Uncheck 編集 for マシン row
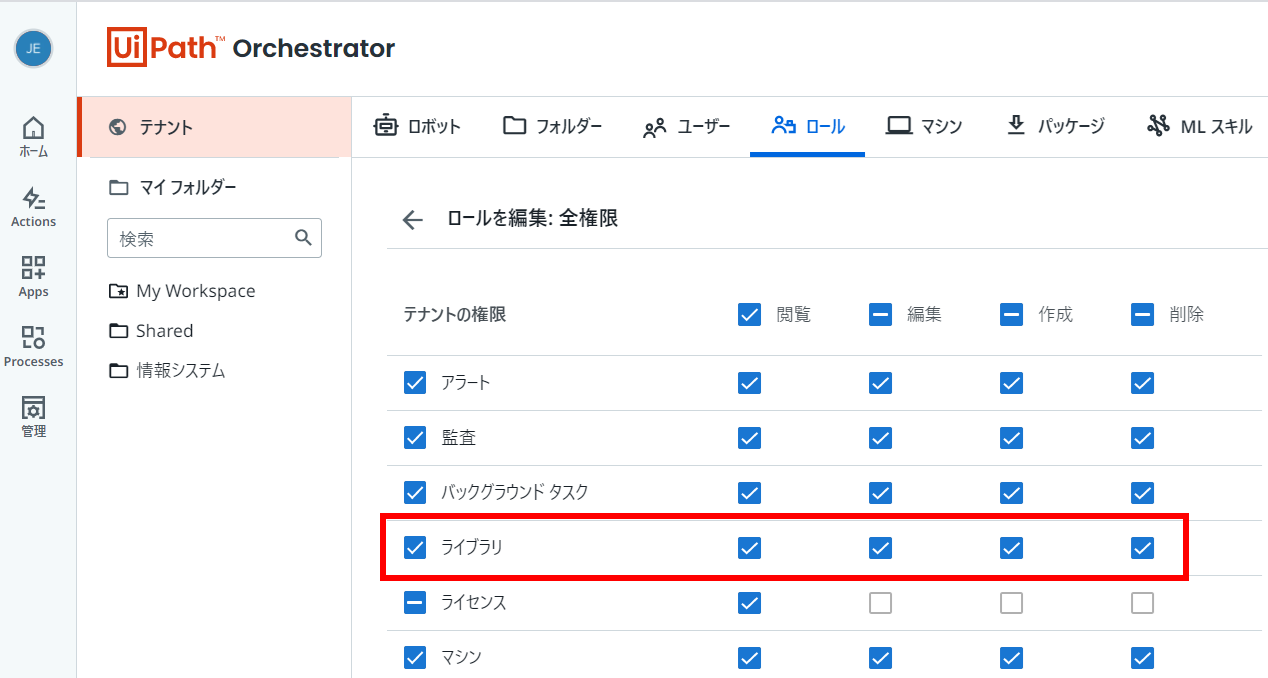Screen dimensions: 1268x678 tap(880, 658)
